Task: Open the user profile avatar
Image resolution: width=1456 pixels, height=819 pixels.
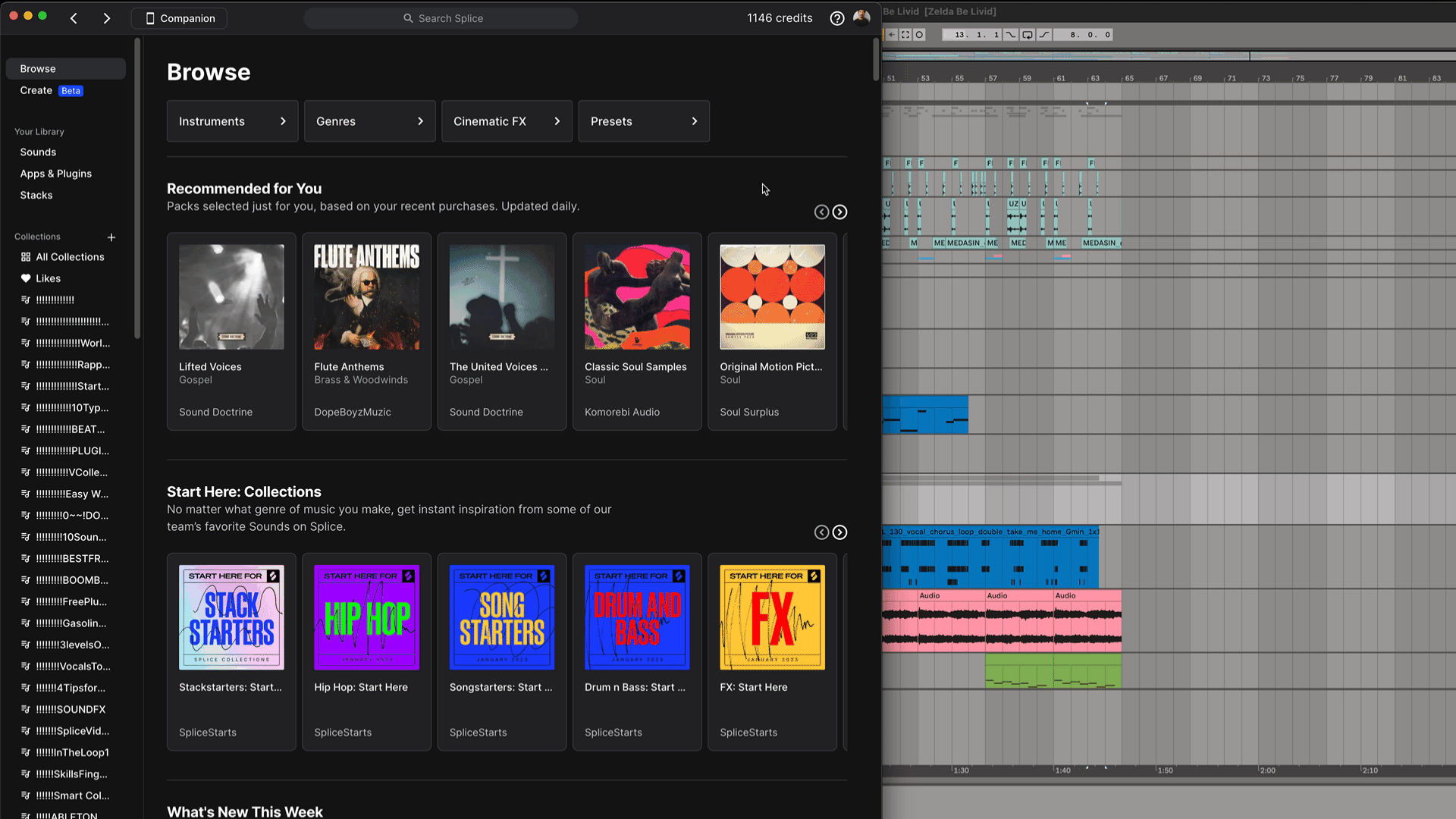Action: pos(861,18)
